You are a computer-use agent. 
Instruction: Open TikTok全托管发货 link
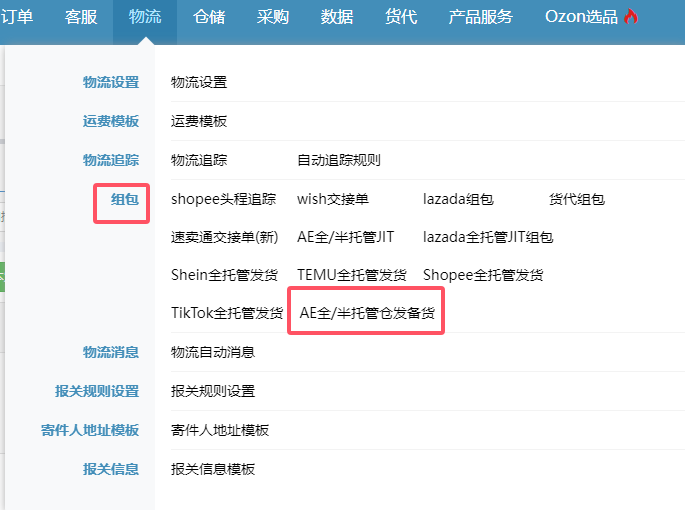tap(227, 313)
